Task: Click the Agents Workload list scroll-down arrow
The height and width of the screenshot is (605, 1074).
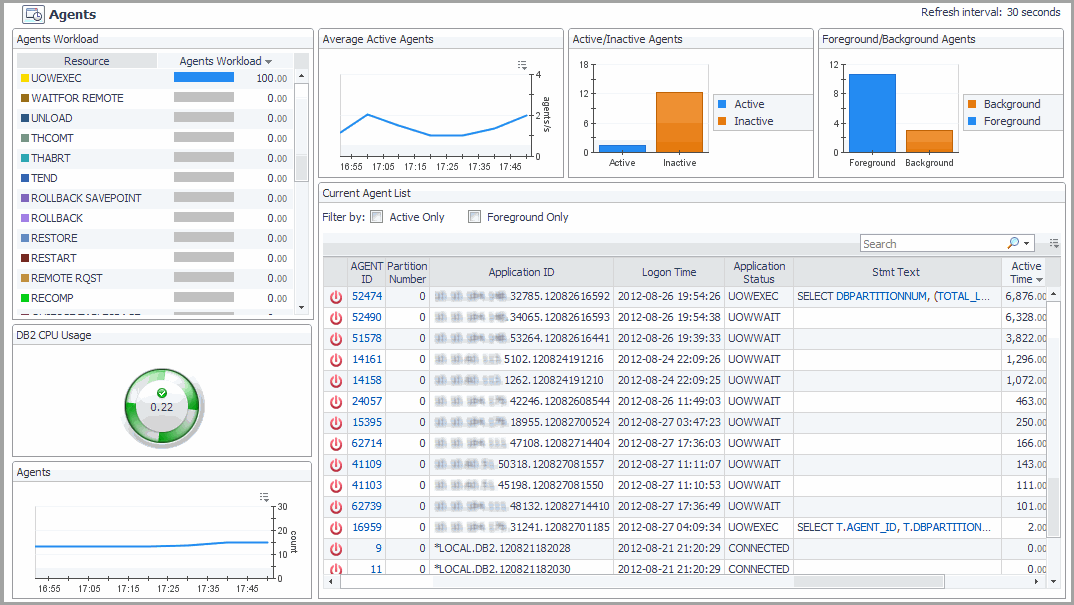Action: coord(301,308)
